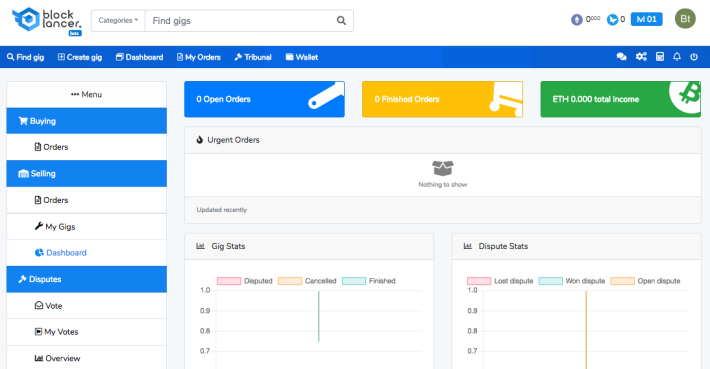Toggle Won dispute legend swatch

[x=551, y=281]
